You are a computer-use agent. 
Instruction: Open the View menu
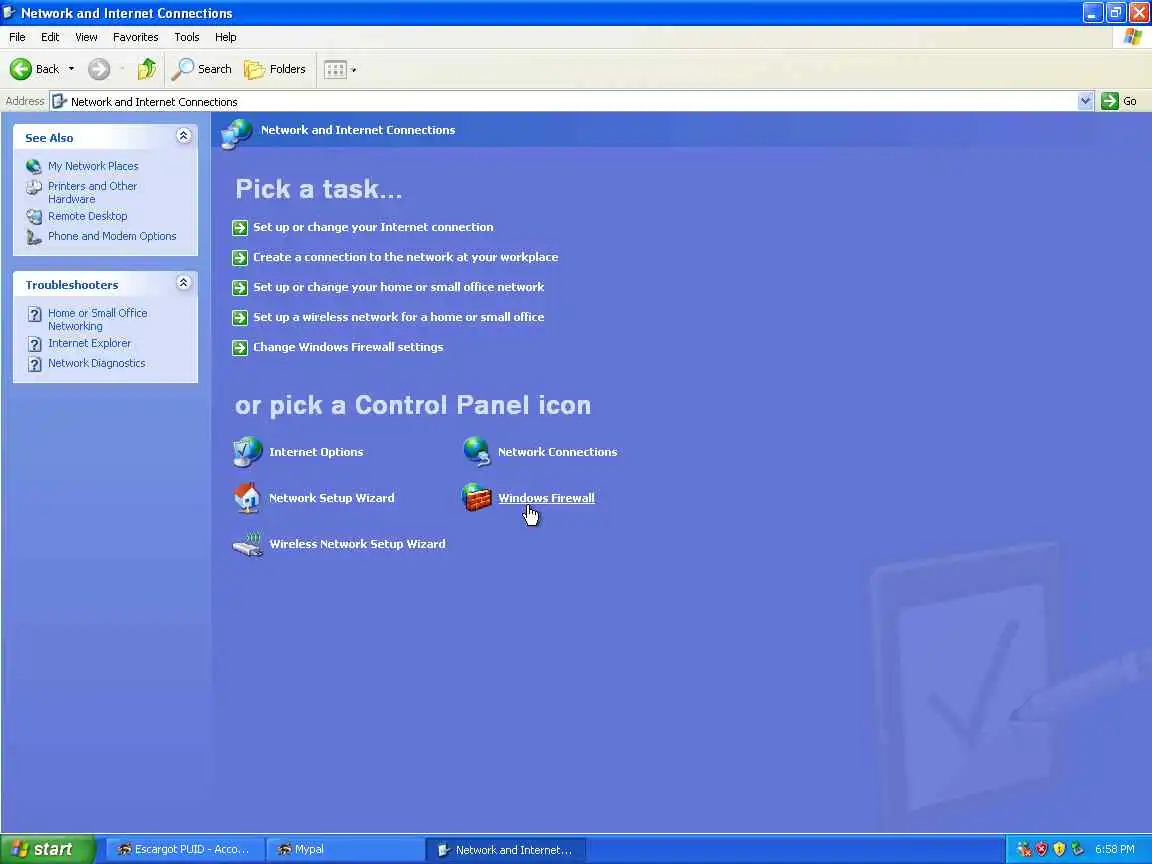tap(86, 37)
